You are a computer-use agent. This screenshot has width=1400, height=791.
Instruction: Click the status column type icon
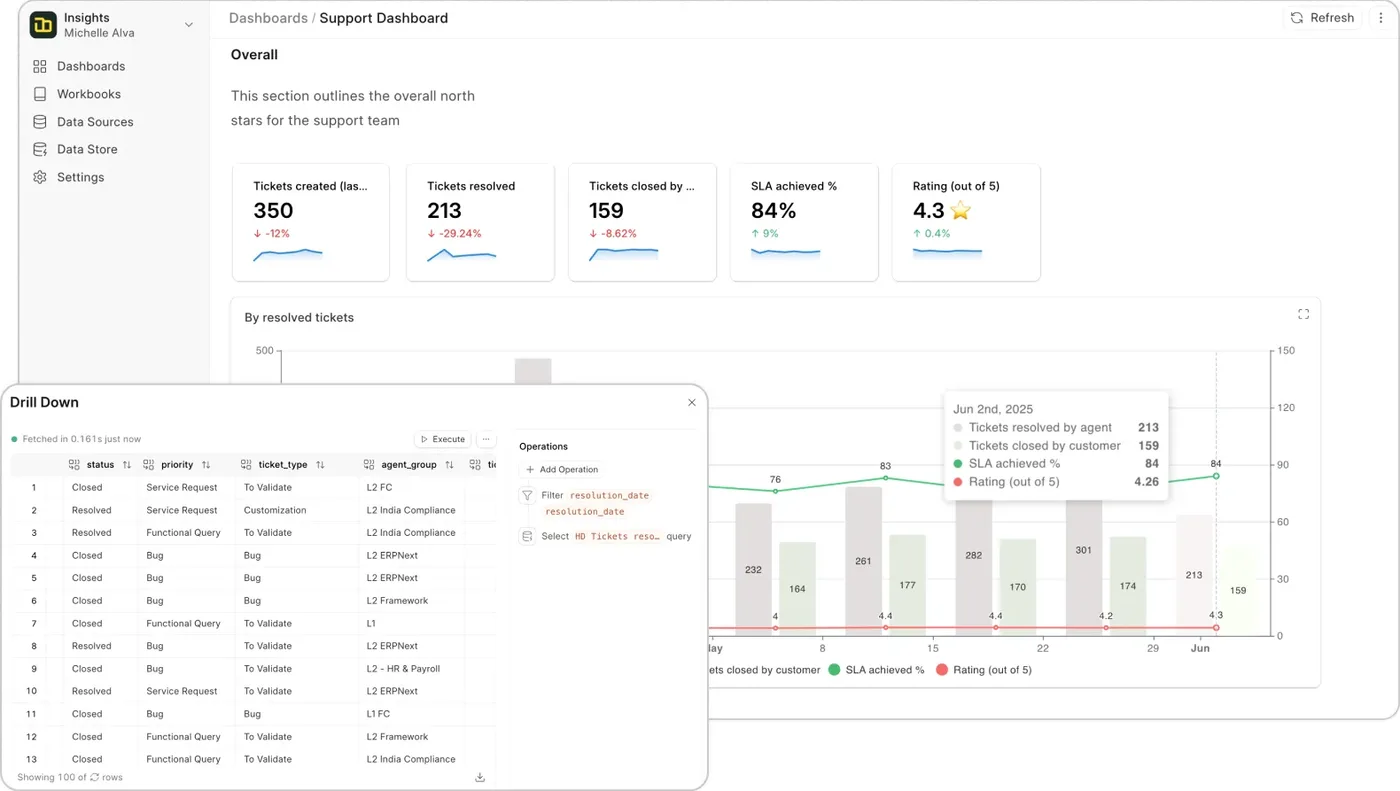pos(74,465)
